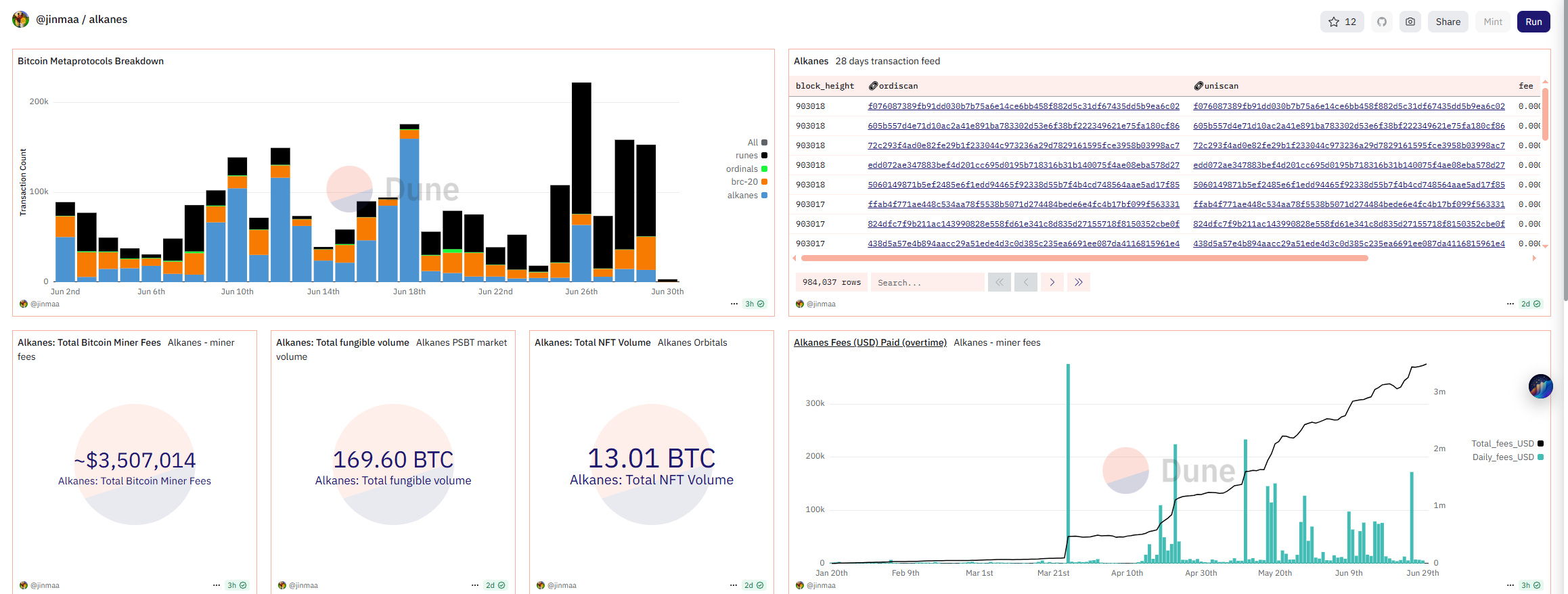This screenshot has width=1568, height=594.
Task: Click 2d refresh status on NFT Volume counter
Action: point(754,585)
